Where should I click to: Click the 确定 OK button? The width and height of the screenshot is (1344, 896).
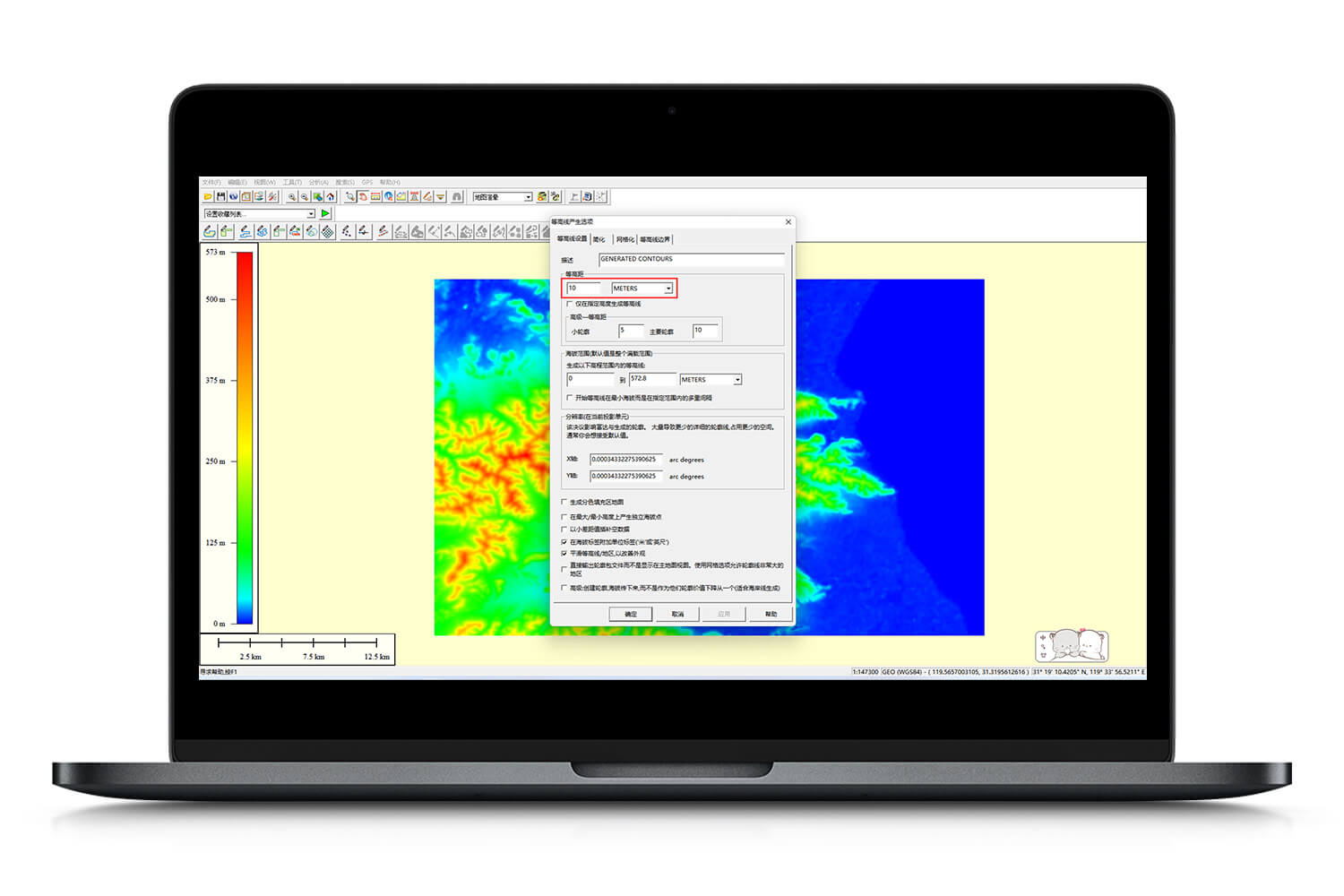(x=631, y=614)
